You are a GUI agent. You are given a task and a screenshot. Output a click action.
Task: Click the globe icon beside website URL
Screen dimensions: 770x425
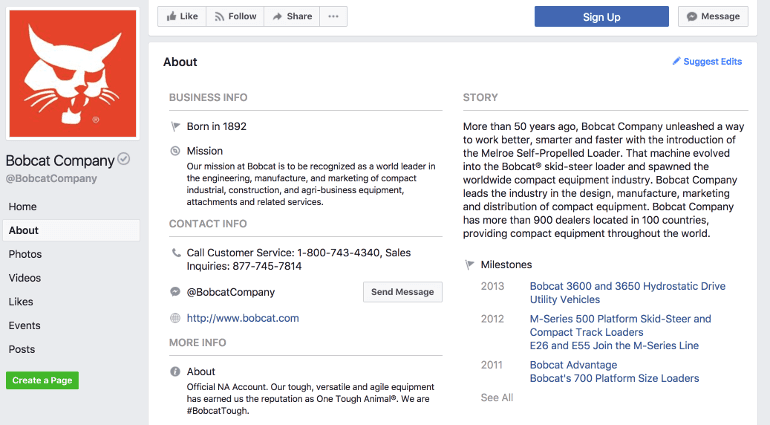[x=176, y=318]
